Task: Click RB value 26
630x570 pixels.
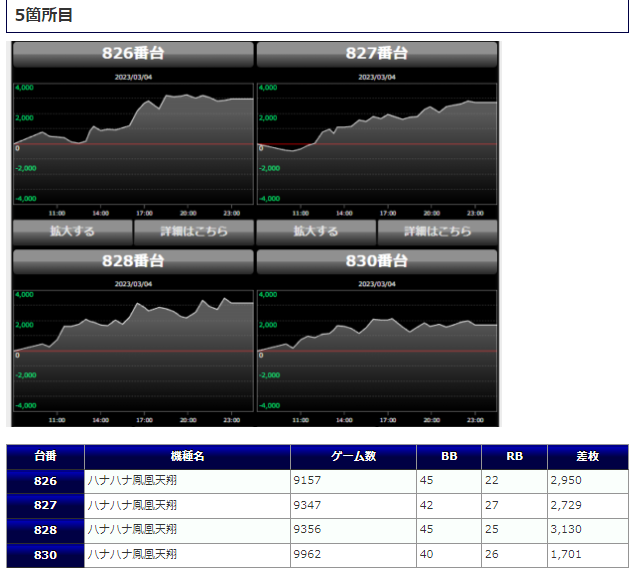Action: pos(491,554)
